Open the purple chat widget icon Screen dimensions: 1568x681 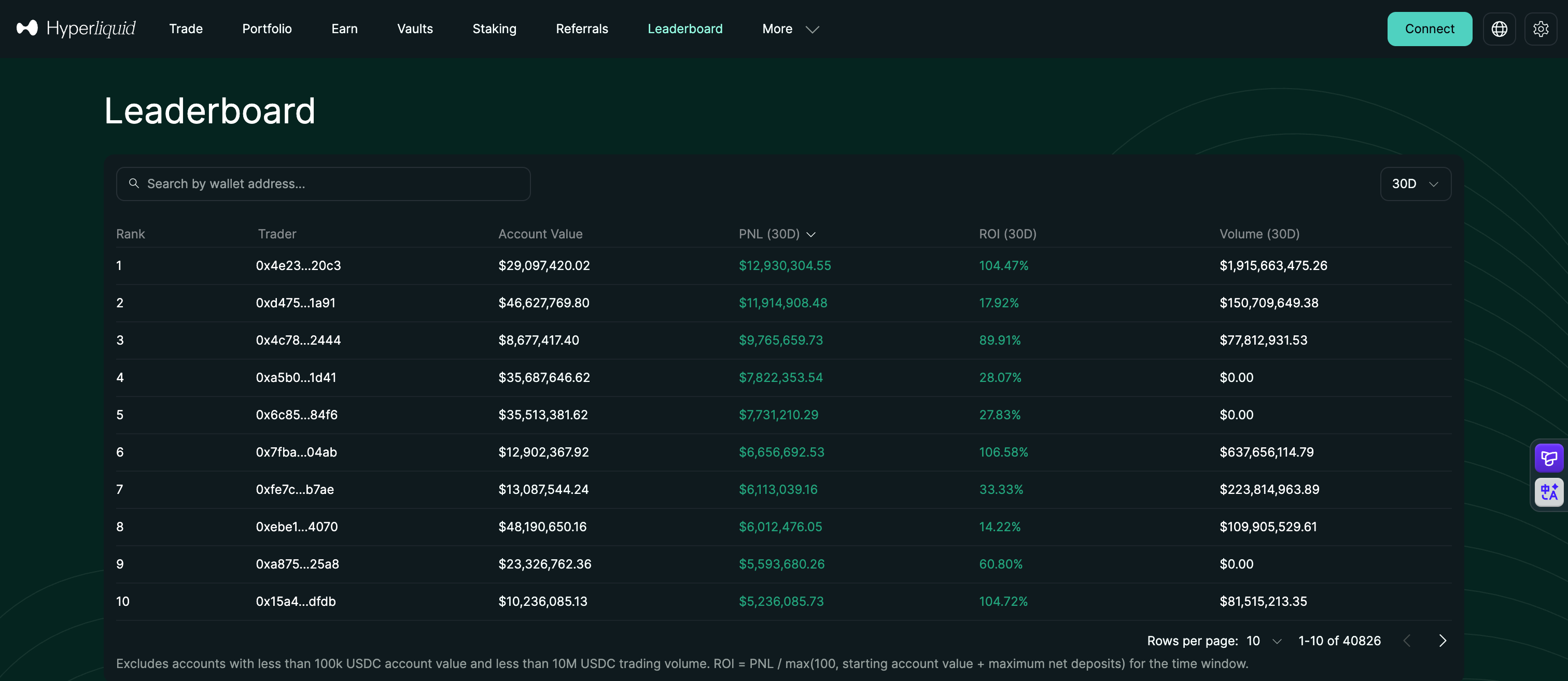(x=1548, y=458)
